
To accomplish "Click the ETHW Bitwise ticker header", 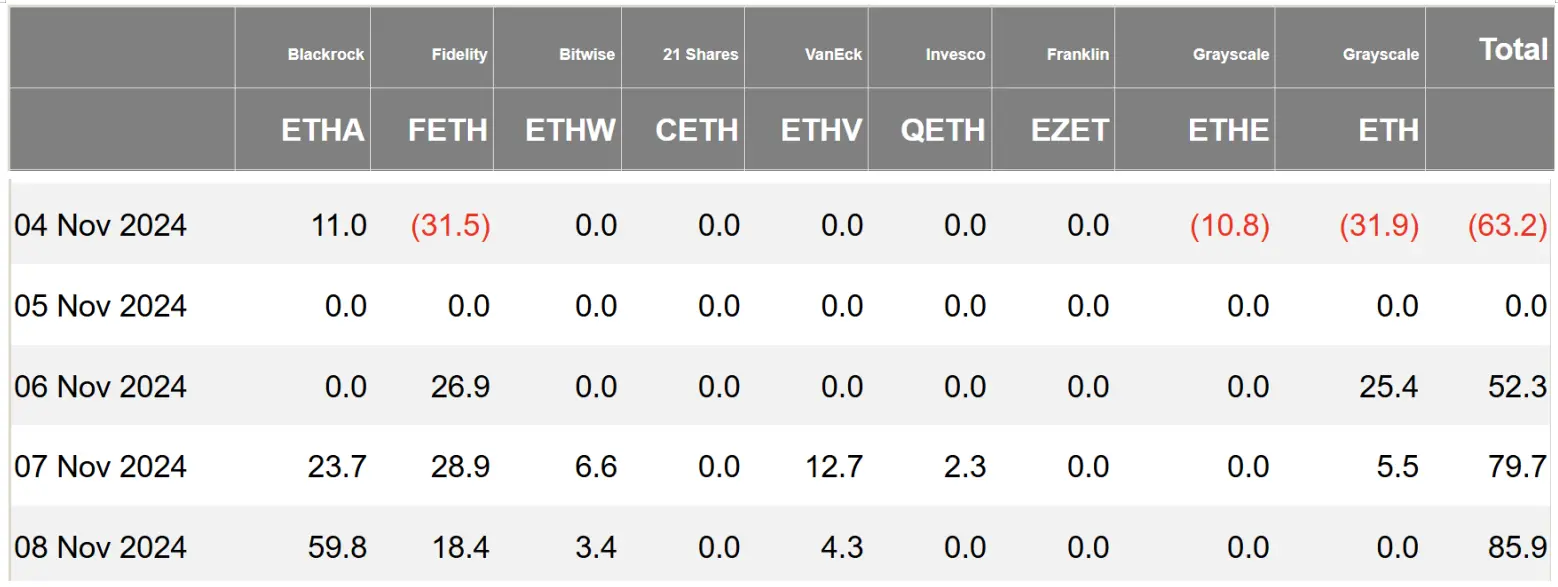I will [570, 130].
